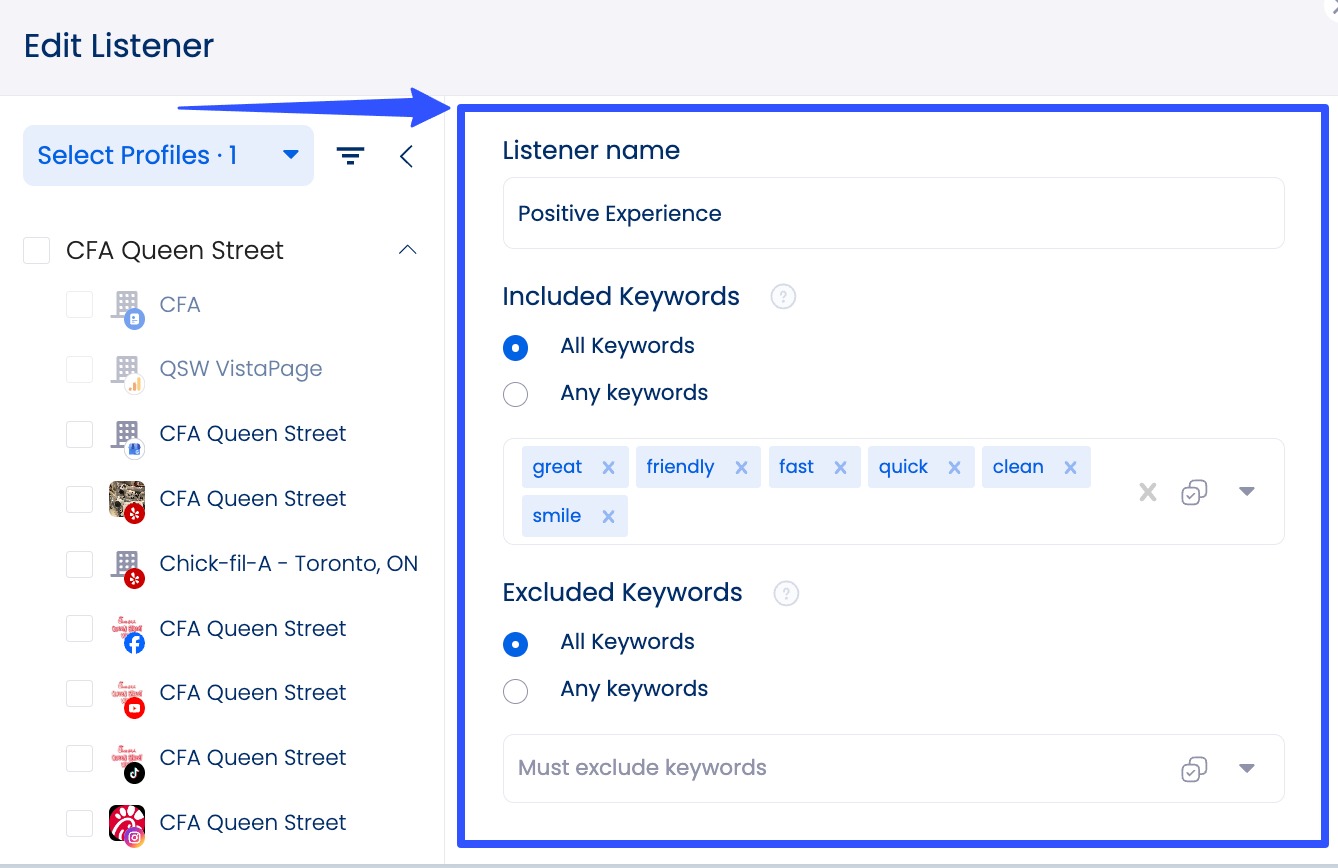The width and height of the screenshot is (1338, 868).
Task: Click the Listener name input field
Action: coord(892,214)
